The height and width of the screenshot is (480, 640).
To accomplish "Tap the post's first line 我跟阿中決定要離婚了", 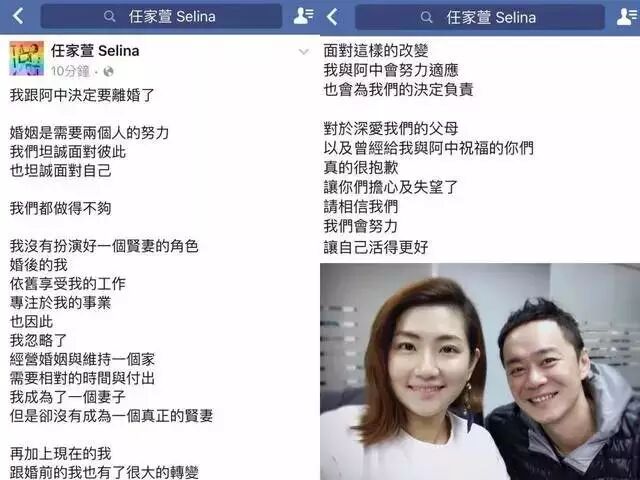I will 82,95.
